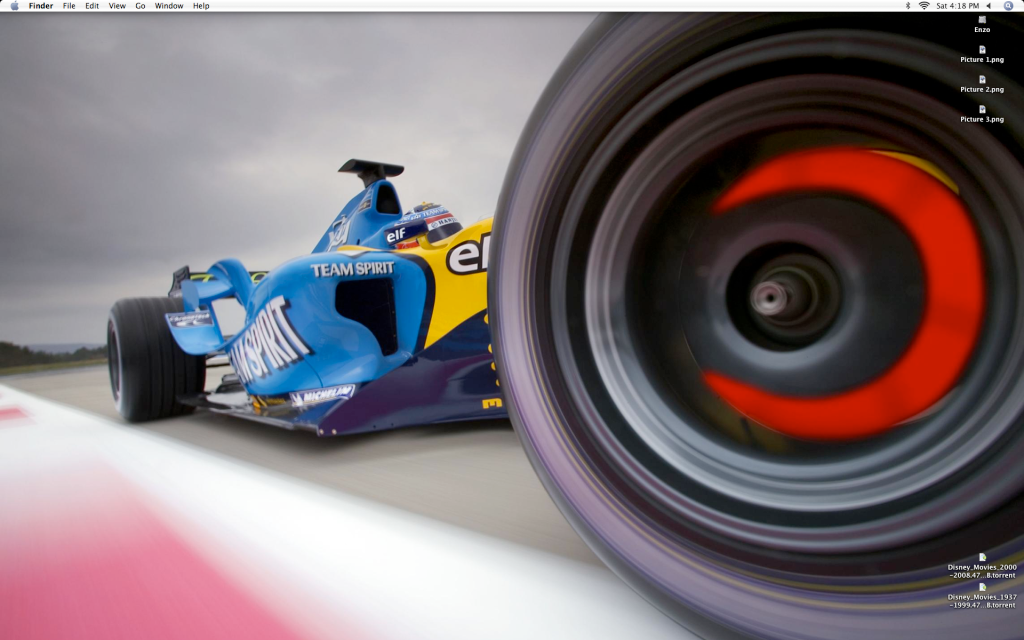Open Spotlight search magnifier

tap(1008, 6)
